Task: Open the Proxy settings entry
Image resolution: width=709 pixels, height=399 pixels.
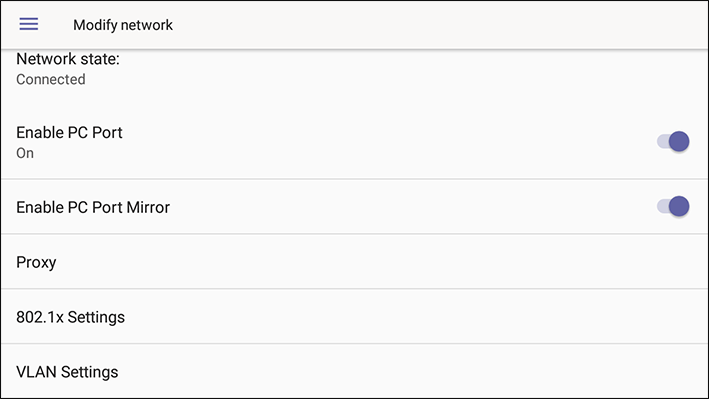Action: pyautogui.click(x=354, y=262)
